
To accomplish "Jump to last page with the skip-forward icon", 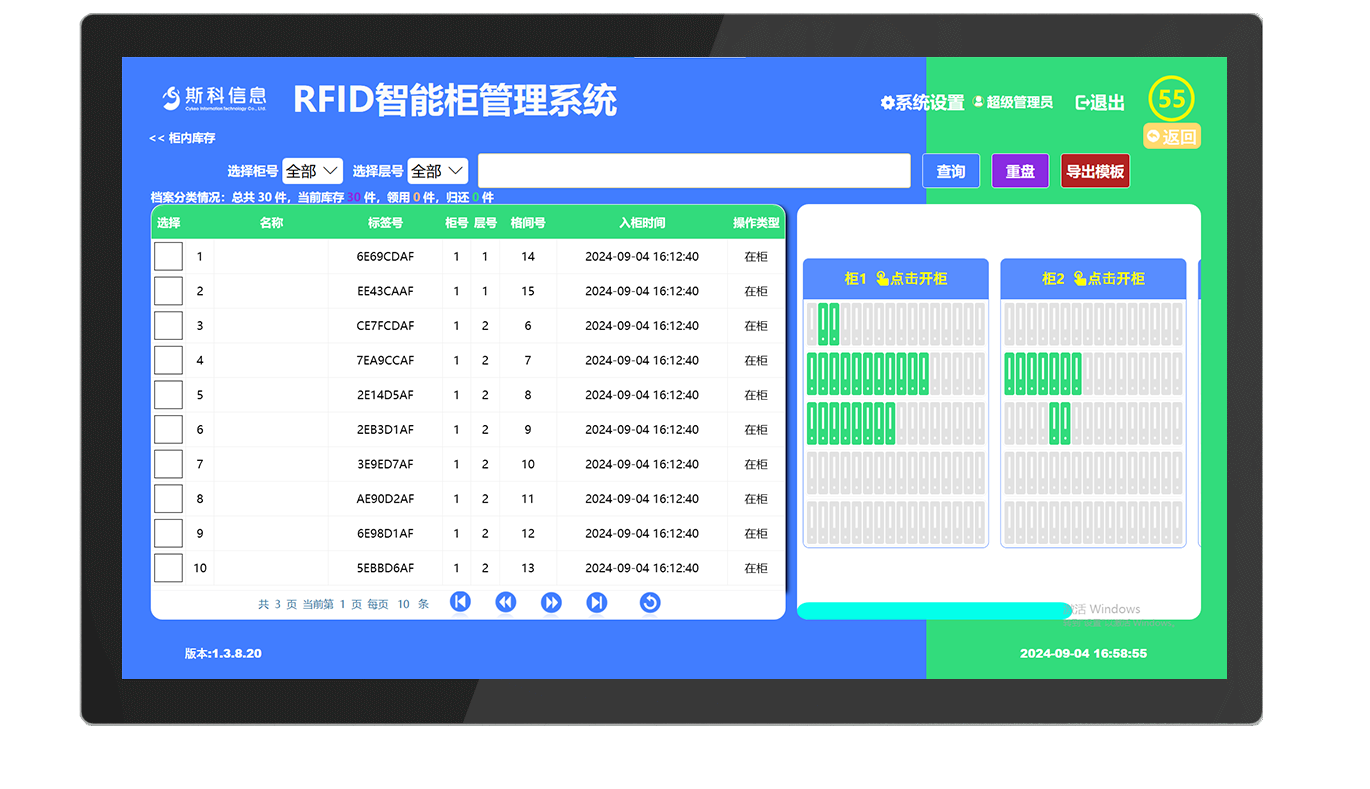I will coord(597,602).
